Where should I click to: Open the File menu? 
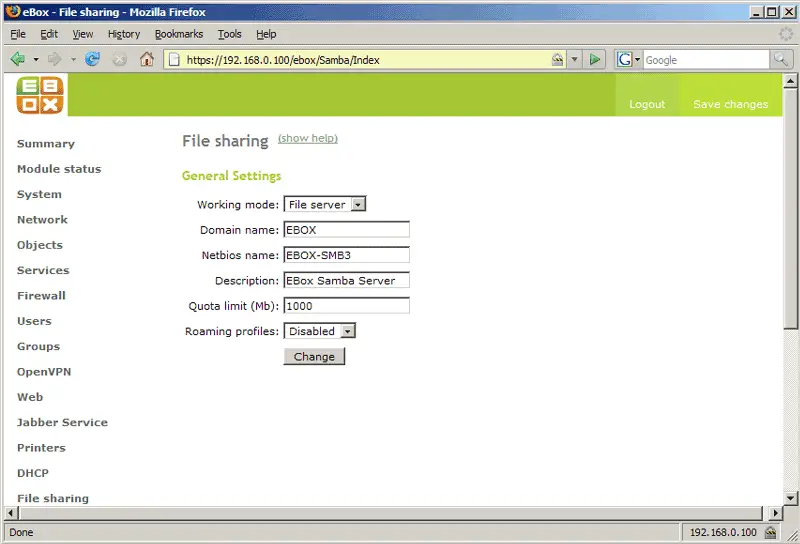18,34
